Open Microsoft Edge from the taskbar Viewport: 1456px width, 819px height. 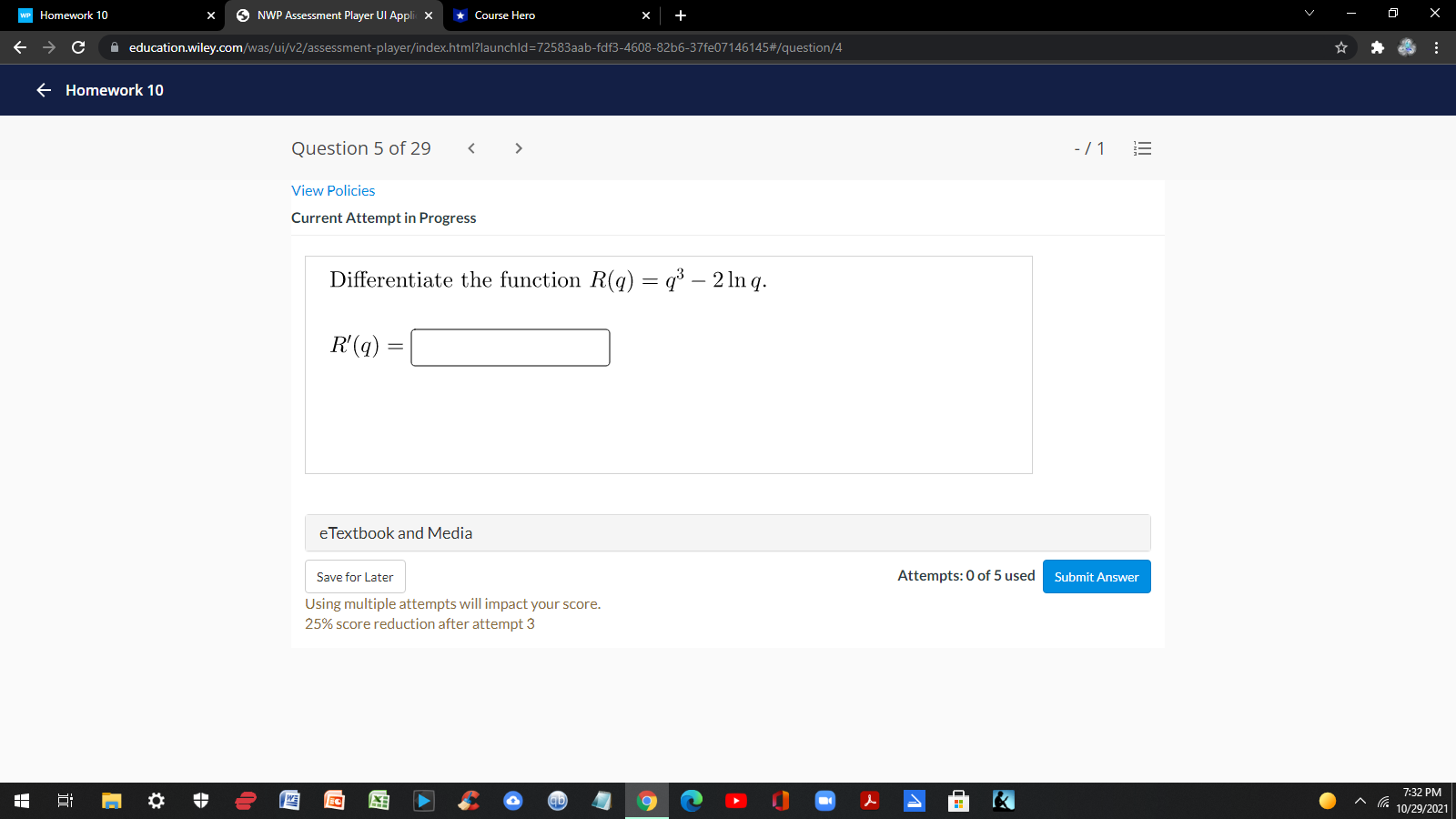[691, 801]
